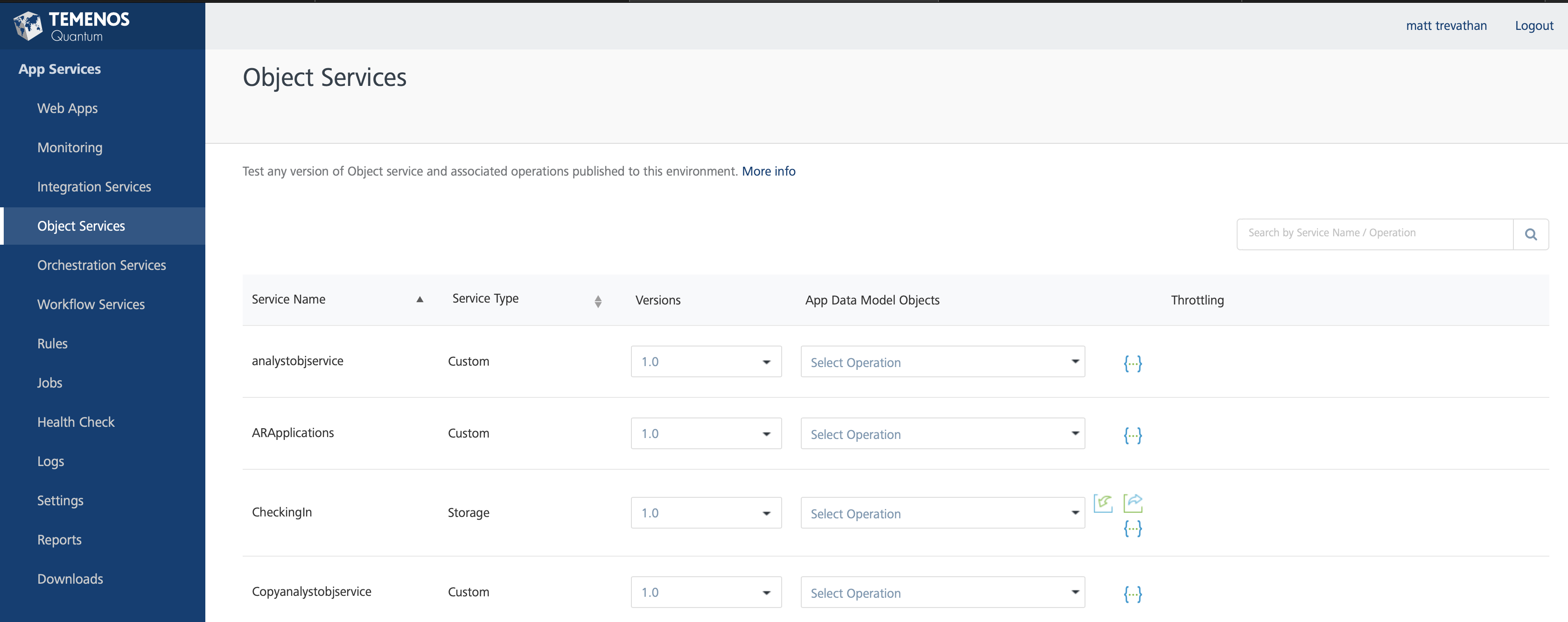Export the CheckingIn service
The width and height of the screenshot is (1568, 622).
tap(1132, 502)
